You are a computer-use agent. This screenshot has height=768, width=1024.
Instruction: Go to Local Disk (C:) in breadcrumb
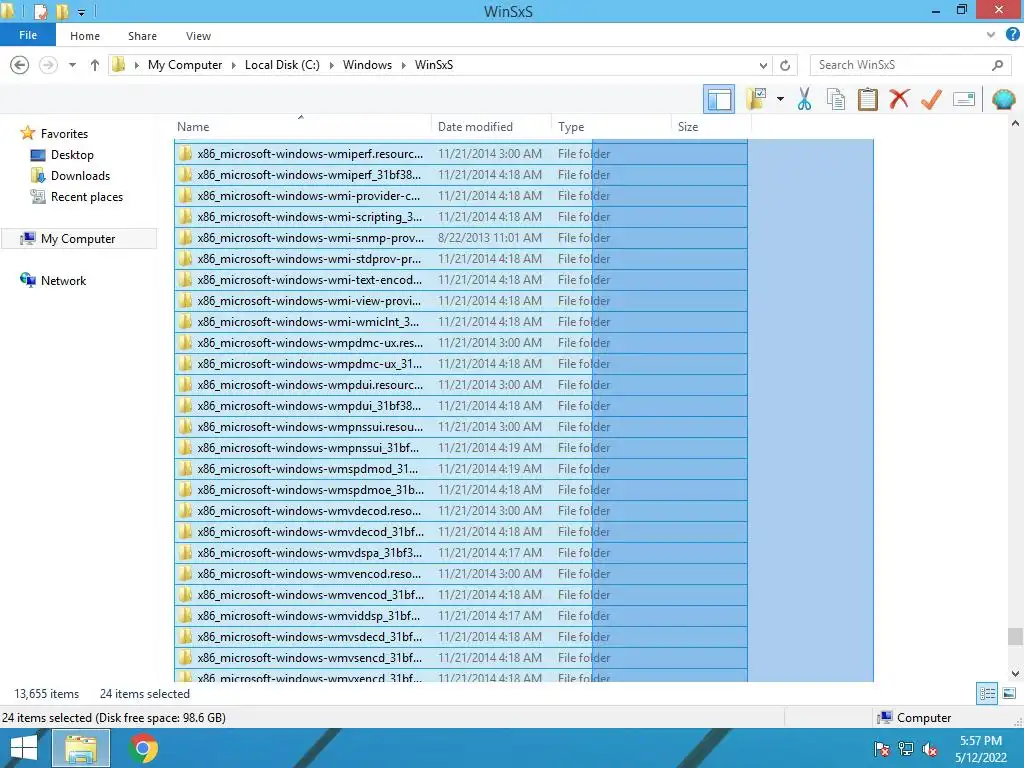coord(282,65)
